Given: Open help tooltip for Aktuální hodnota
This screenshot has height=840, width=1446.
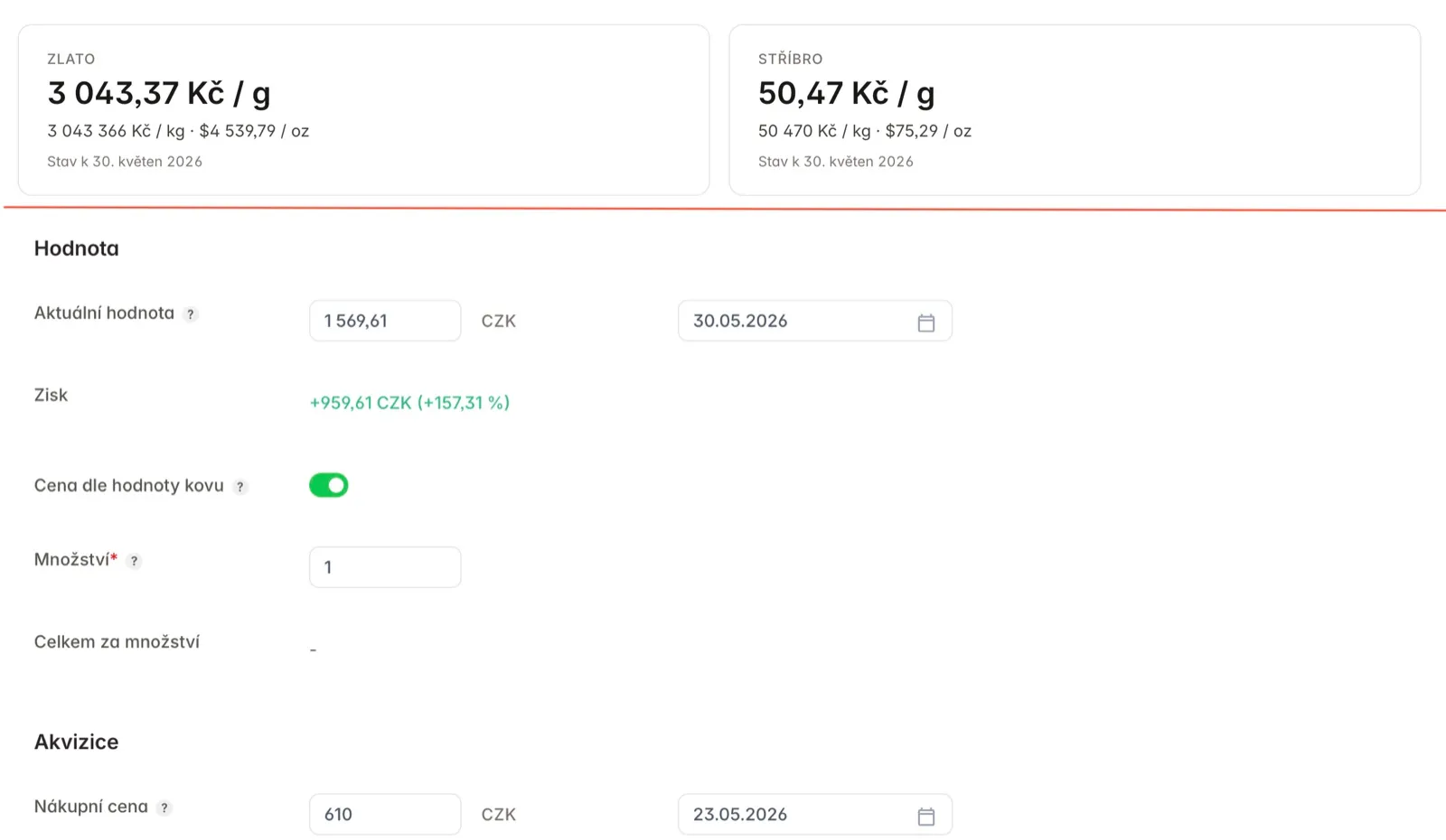Looking at the screenshot, I should [x=190, y=314].
